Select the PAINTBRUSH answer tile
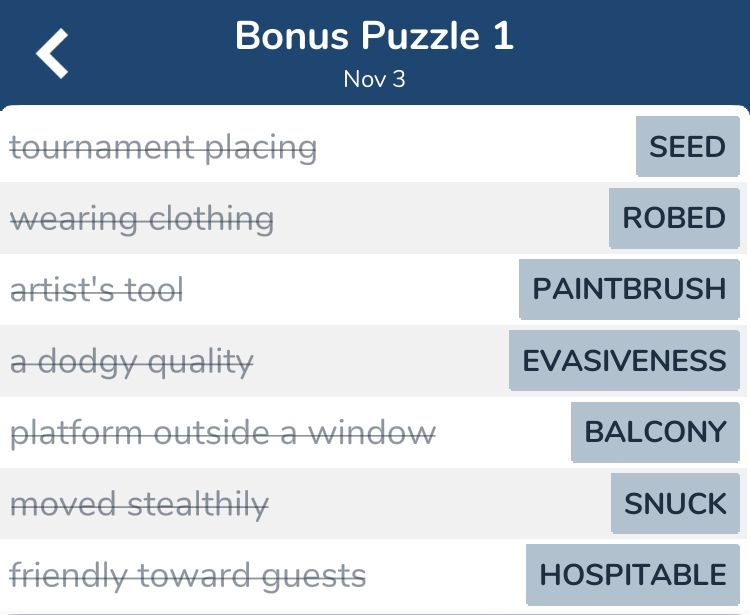This screenshot has height=615, width=750. [x=629, y=289]
